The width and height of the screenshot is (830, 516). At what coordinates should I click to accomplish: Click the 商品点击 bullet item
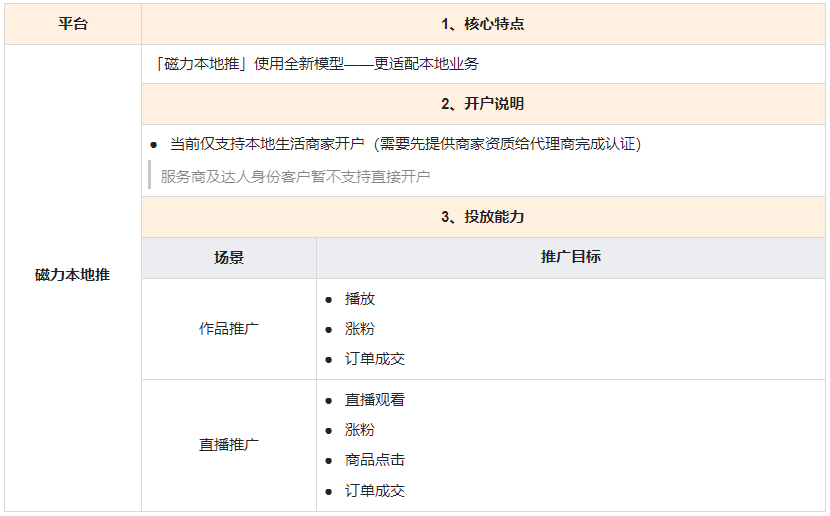click(375, 460)
